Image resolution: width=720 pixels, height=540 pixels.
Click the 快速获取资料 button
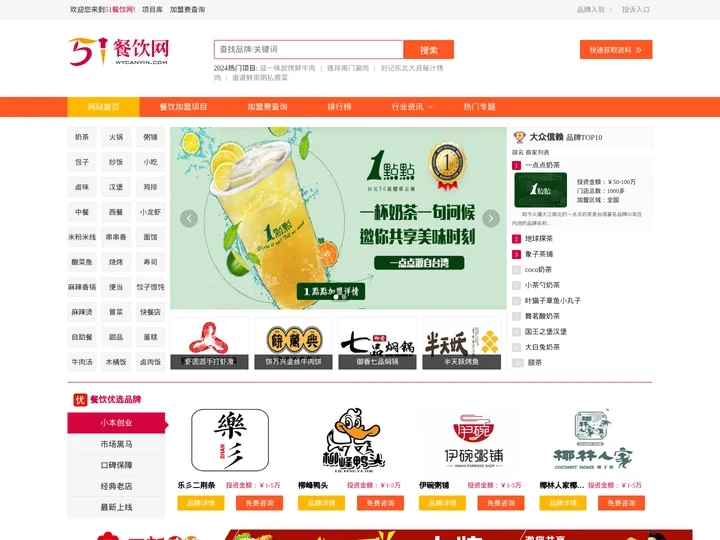click(x=616, y=50)
